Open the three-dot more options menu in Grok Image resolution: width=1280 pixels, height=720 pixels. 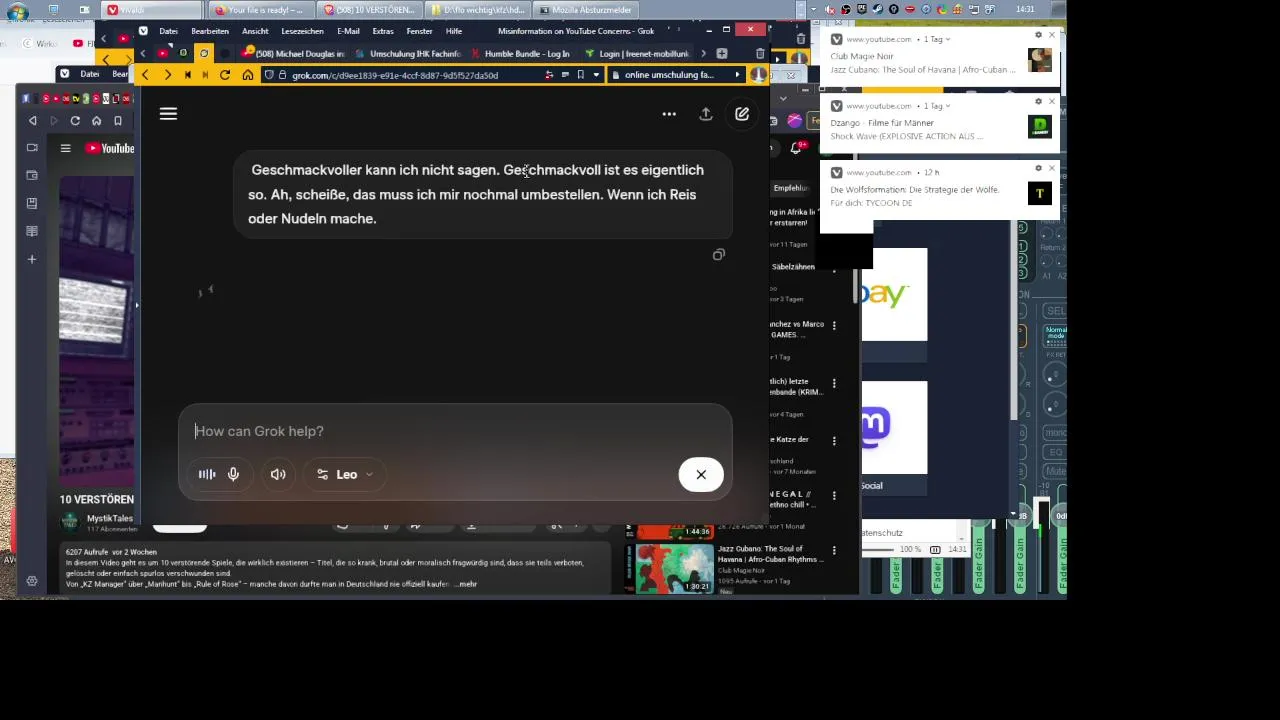(669, 114)
